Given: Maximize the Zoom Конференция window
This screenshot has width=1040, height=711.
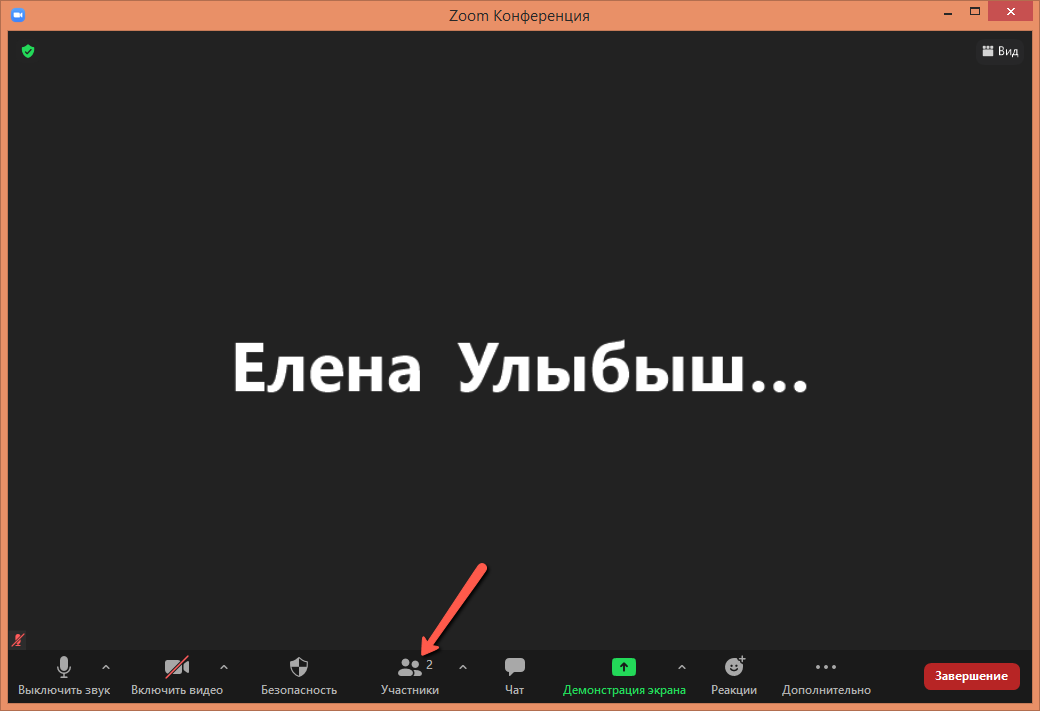Looking at the screenshot, I should tap(975, 11).
